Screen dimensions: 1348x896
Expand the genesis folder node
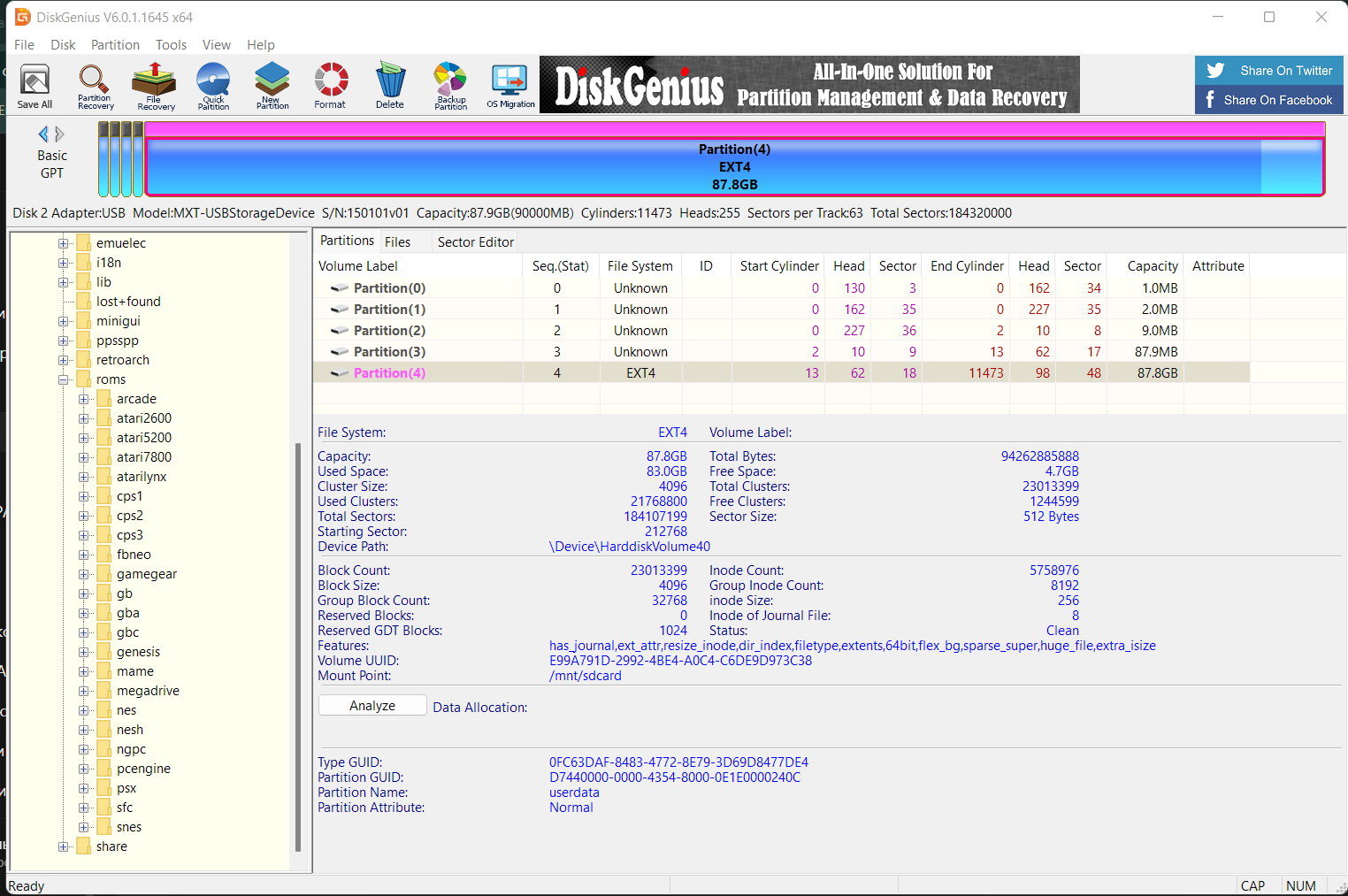(84, 652)
